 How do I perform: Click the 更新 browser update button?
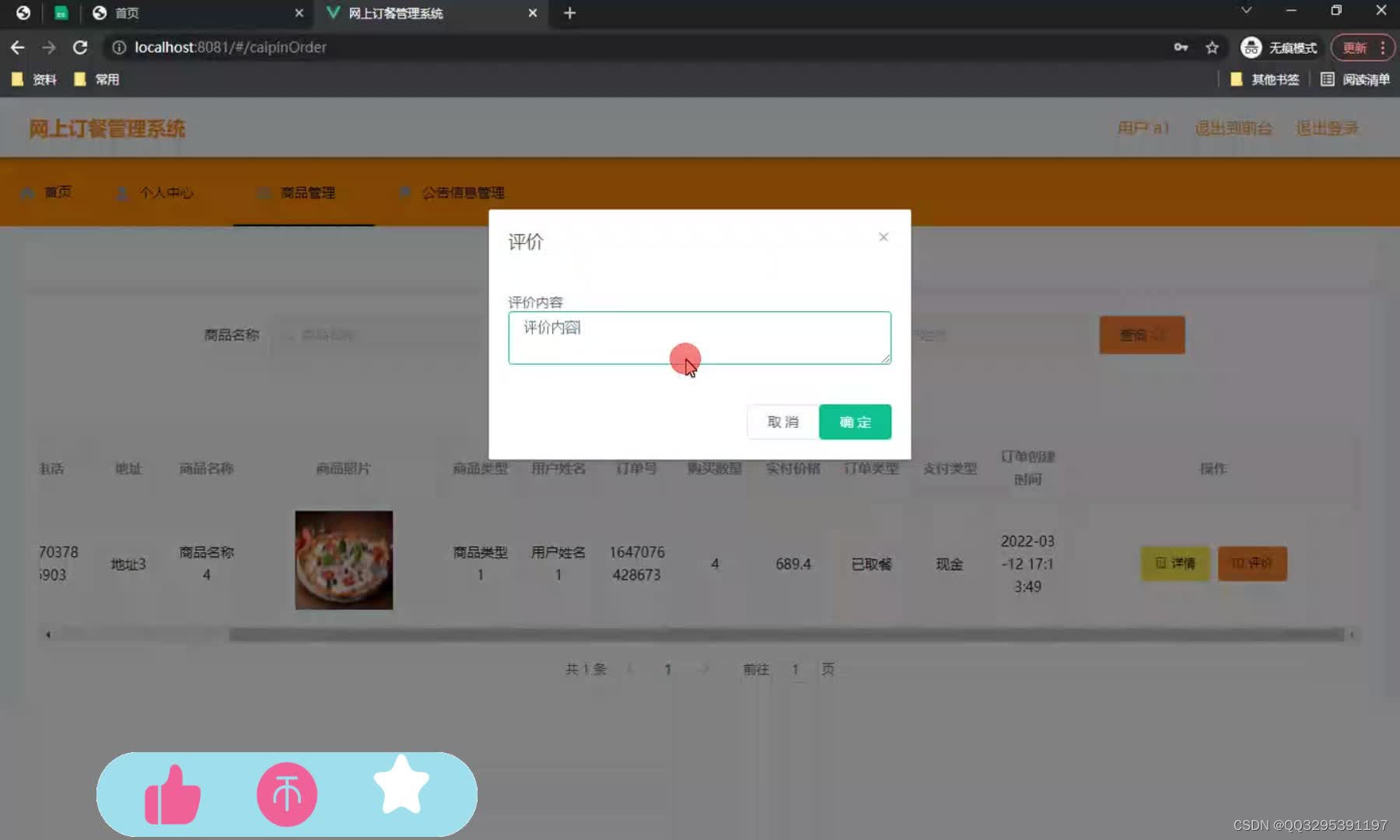1354,47
